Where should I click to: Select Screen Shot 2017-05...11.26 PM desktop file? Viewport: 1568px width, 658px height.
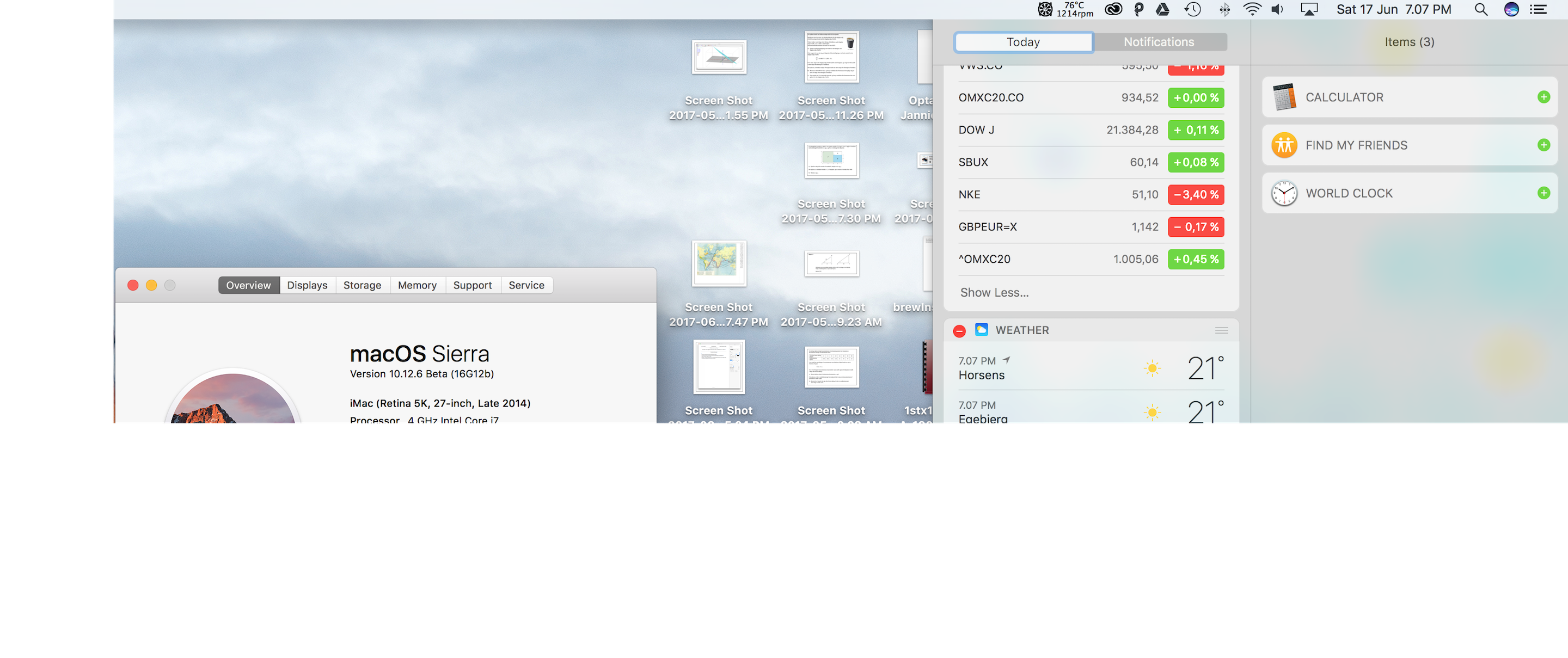tap(831, 57)
